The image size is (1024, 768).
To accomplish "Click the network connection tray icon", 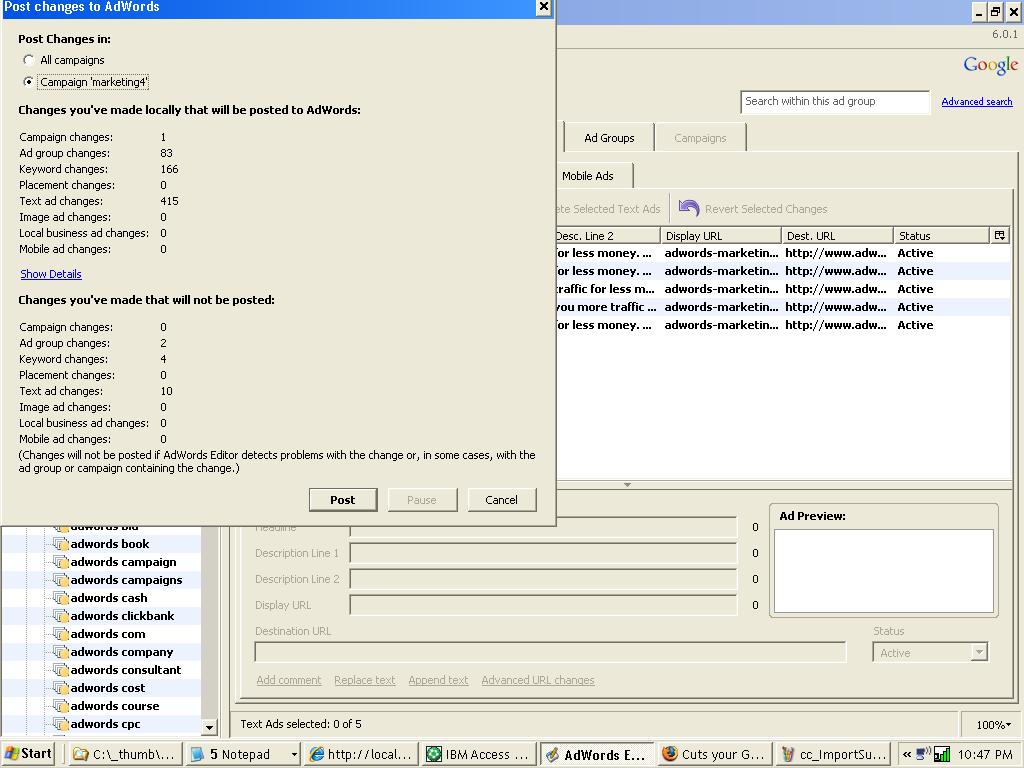I will [923, 754].
